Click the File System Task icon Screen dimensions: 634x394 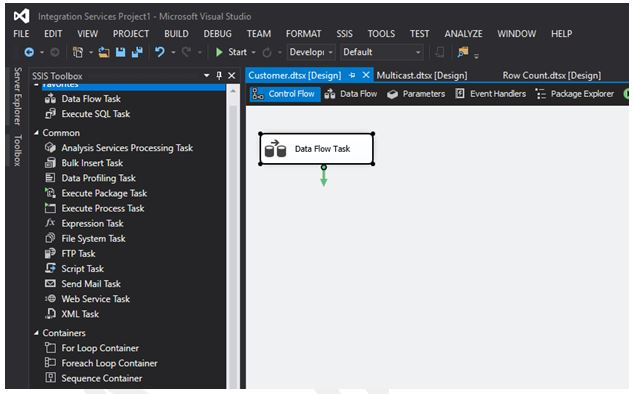[50, 238]
